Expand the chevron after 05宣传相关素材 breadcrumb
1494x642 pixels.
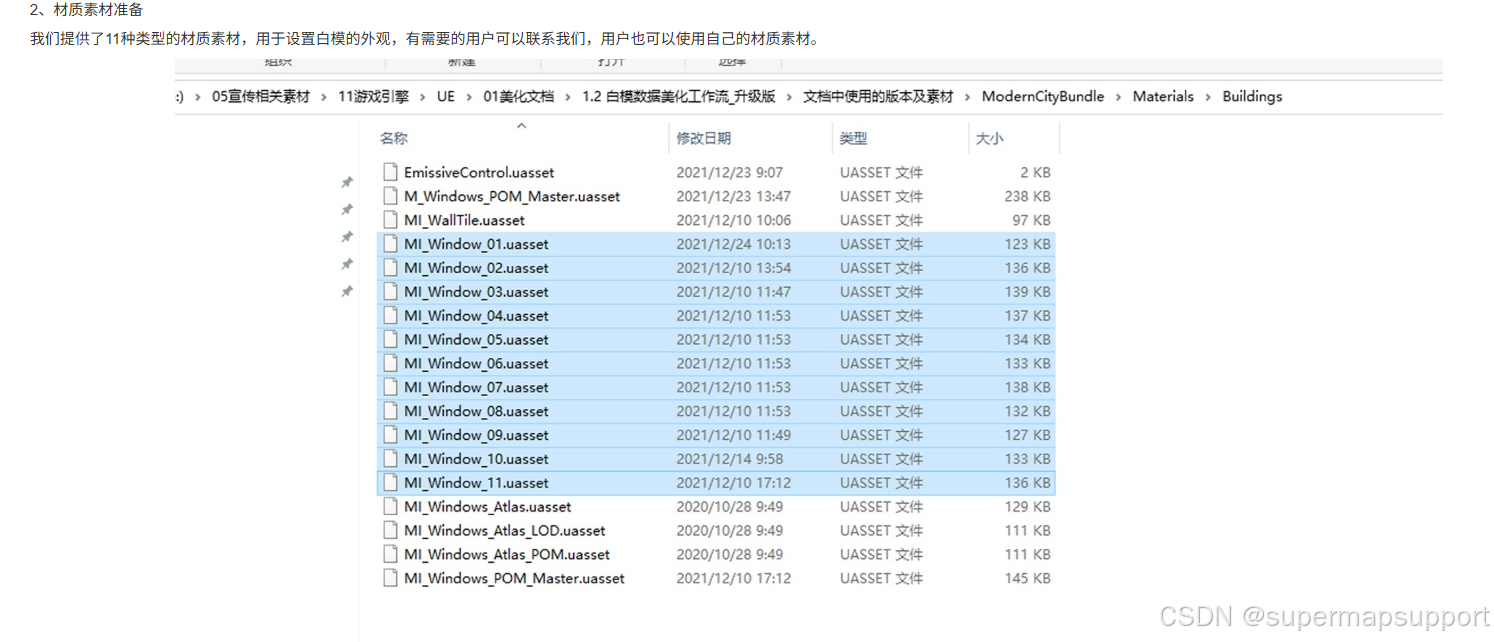pyautogui.click(x=325, y=97)
